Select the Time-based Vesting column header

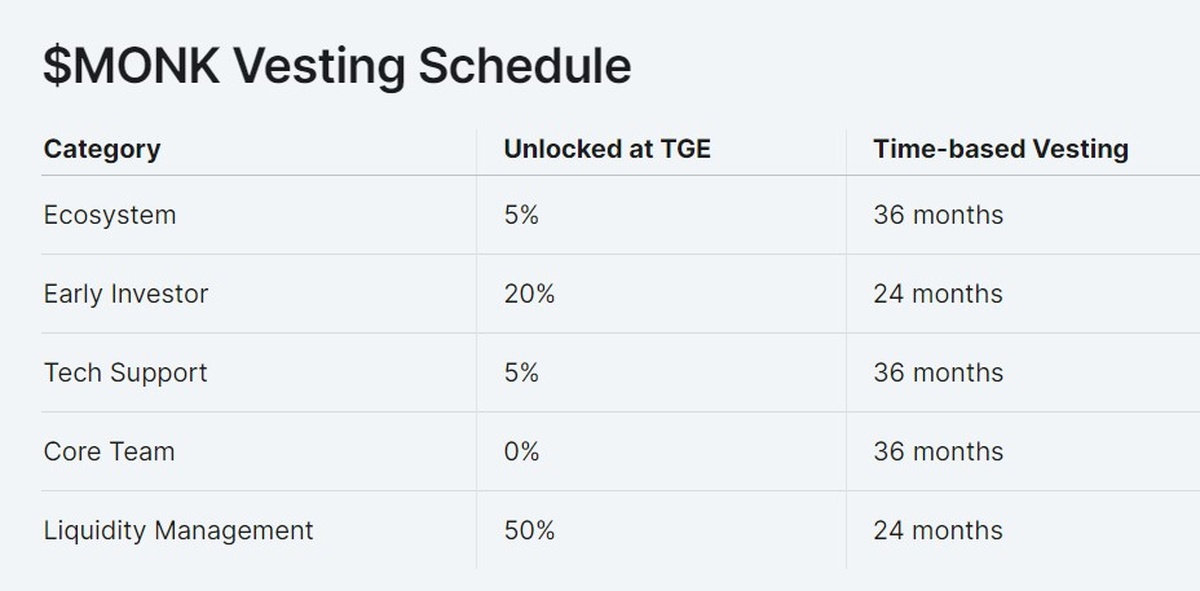point(1000,150)
